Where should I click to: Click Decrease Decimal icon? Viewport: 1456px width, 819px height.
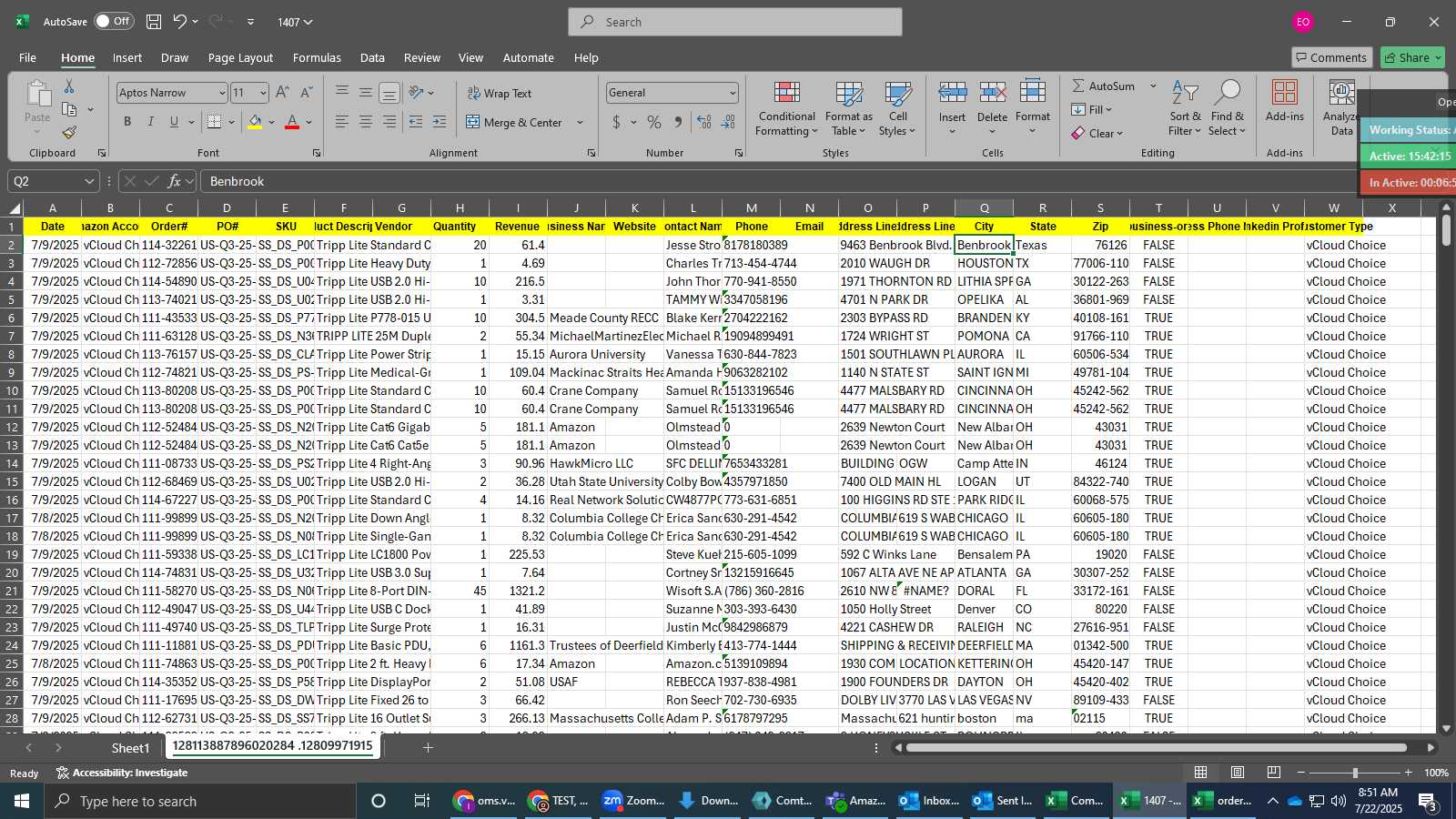pos(729,122)
